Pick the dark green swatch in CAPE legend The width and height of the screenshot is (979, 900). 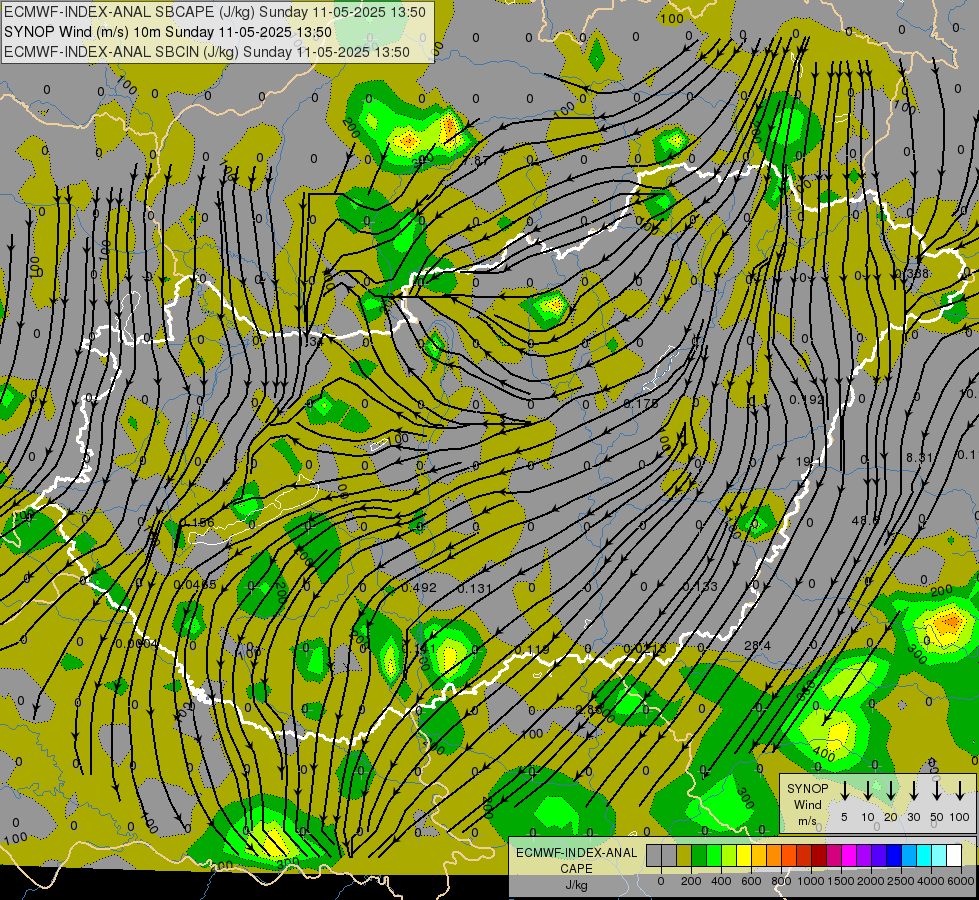(699, 855)
